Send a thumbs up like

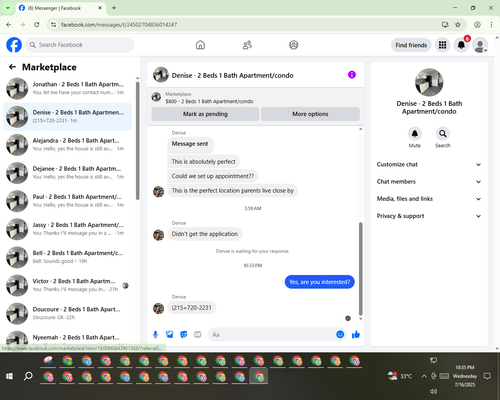click(356, 334)
